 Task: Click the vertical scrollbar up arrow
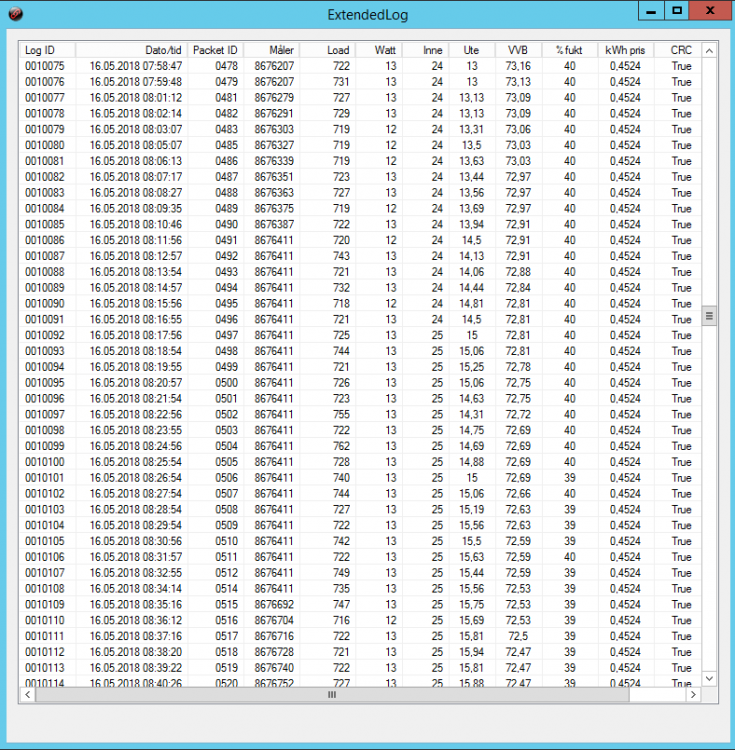(x=709, y=50)
